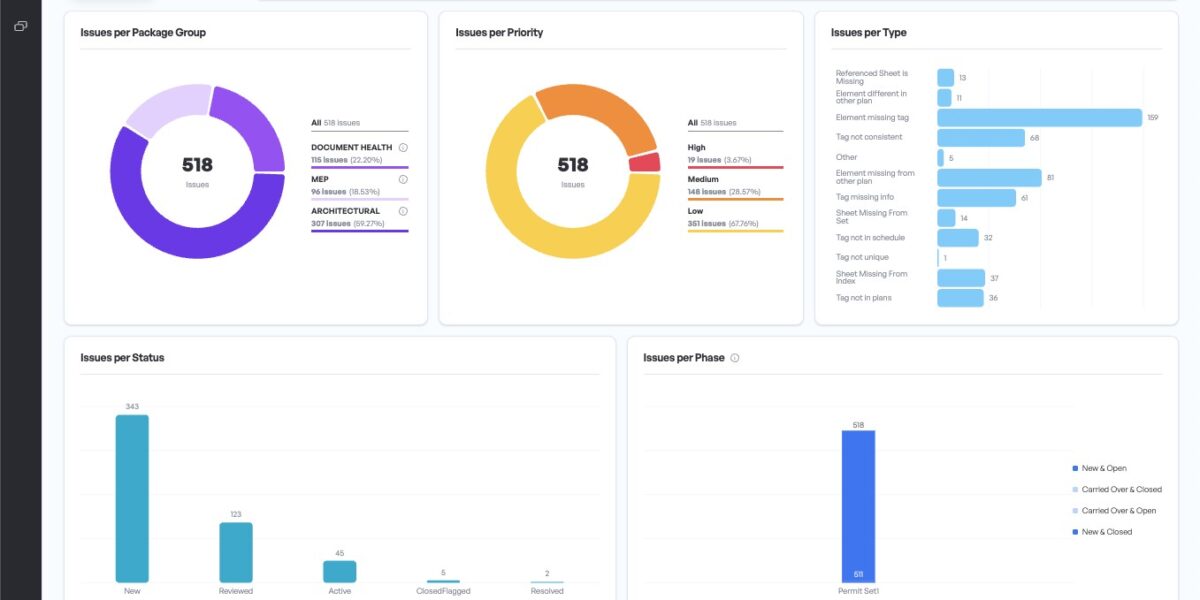Click the MEP info icon
1200x600 pixels.
pos(402,180)
